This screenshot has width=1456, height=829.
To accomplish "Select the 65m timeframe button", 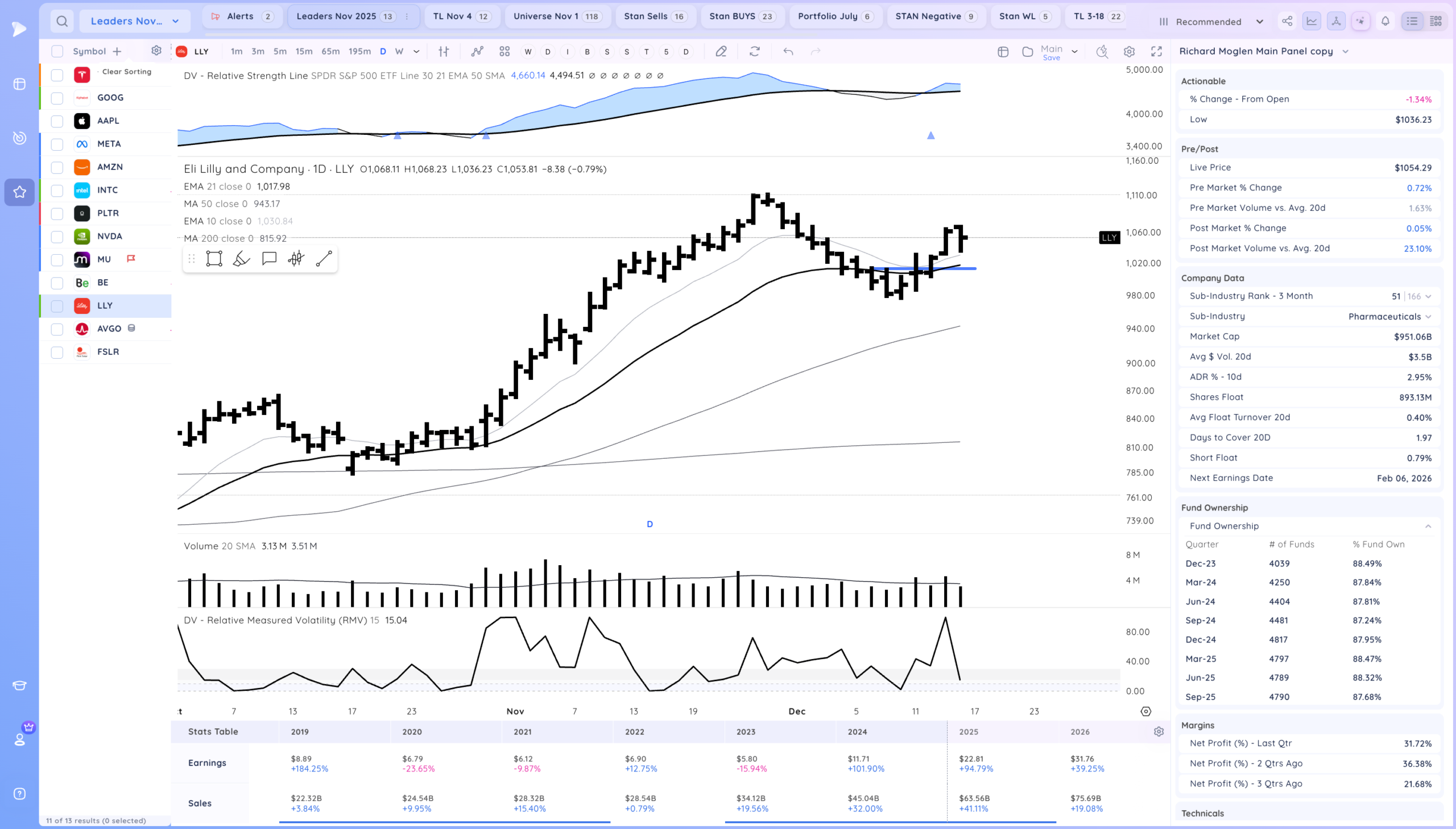I will point(330,52).
